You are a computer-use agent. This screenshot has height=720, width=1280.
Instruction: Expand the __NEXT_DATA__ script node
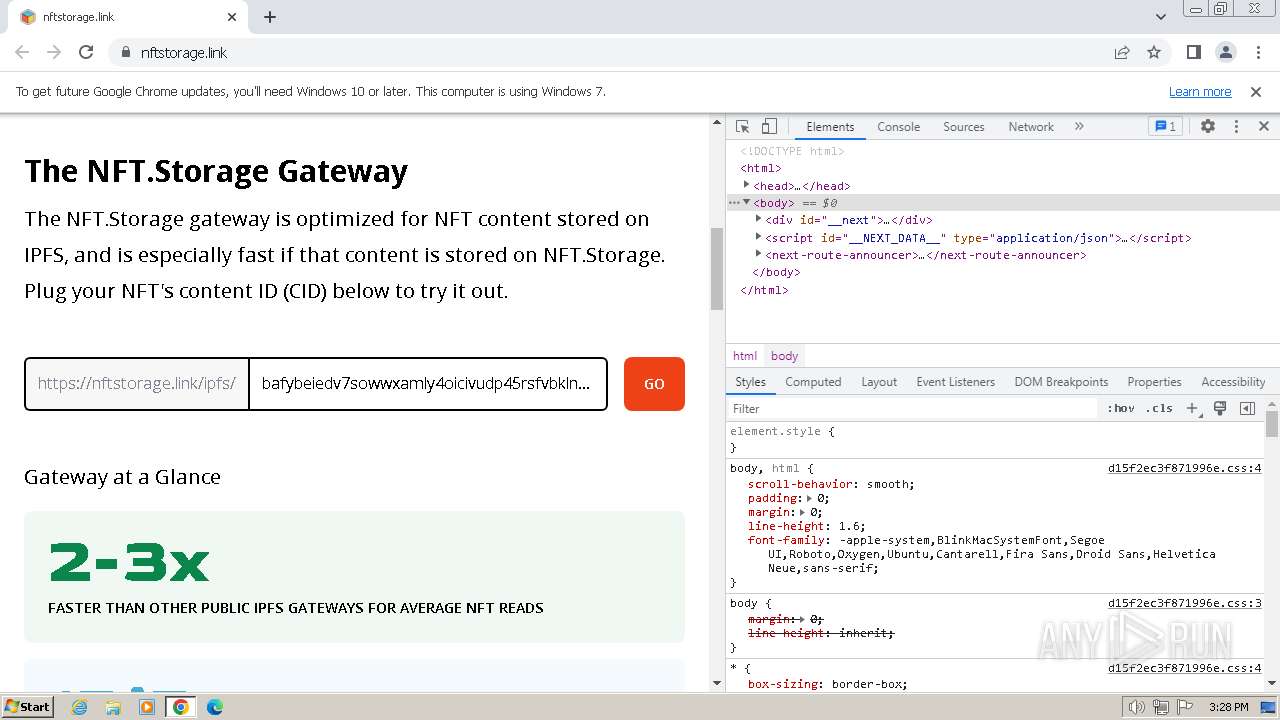click(x=758, y=237)
